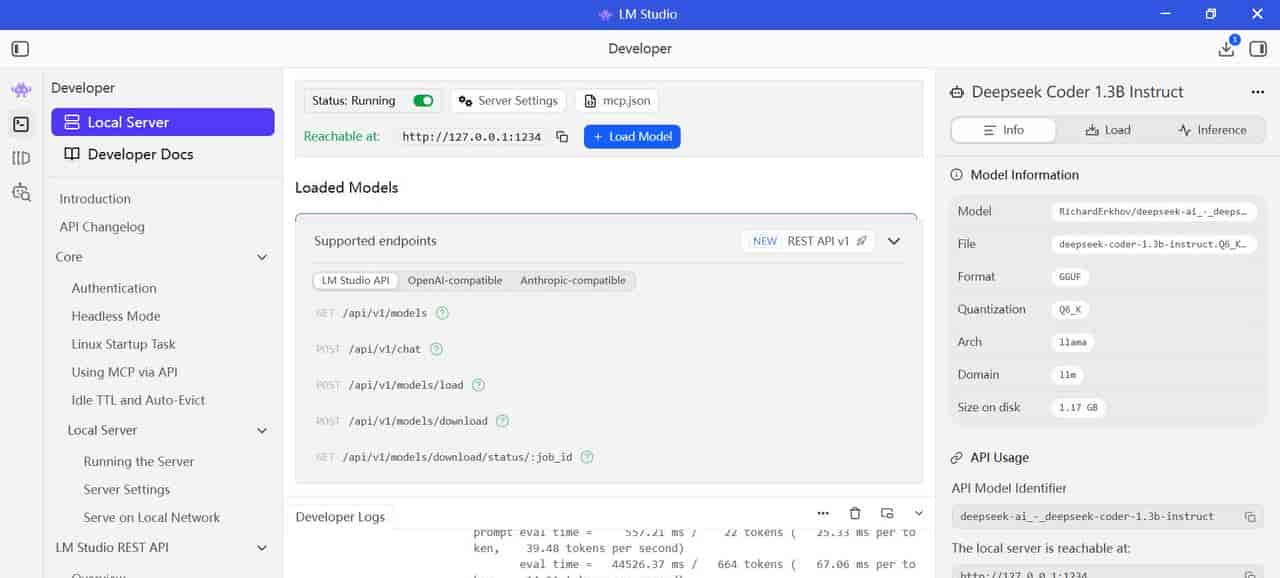Click the API Usage link icon
1280x578 pixels.
point(956,458)
